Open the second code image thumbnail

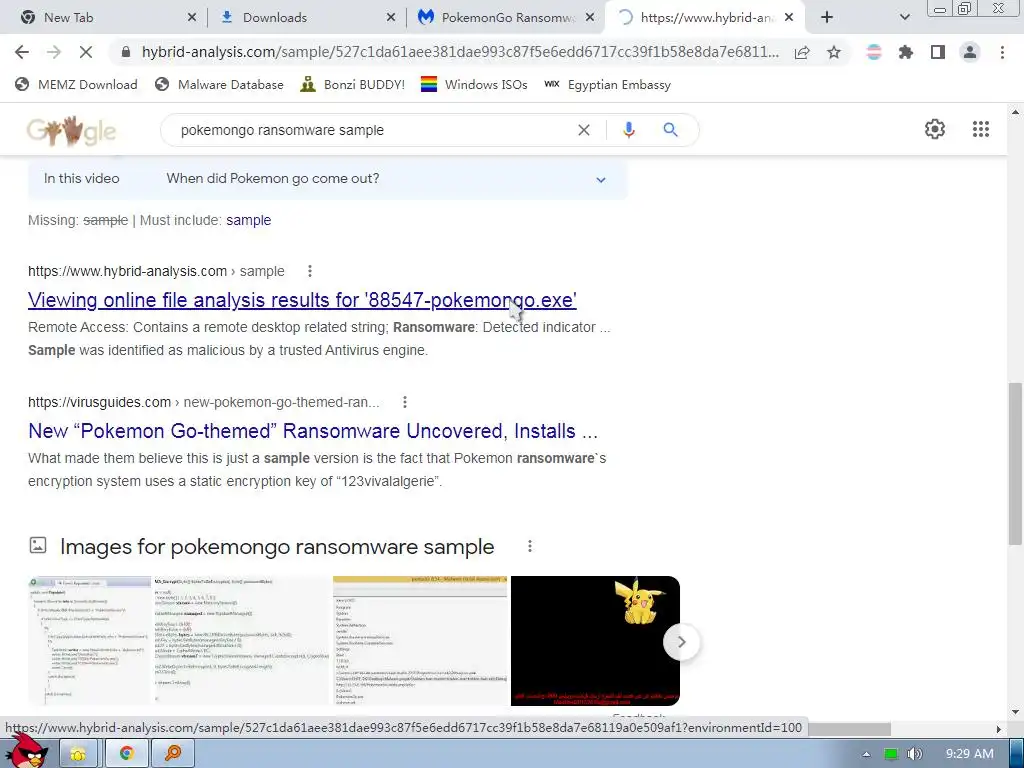[x=242, y=641]
